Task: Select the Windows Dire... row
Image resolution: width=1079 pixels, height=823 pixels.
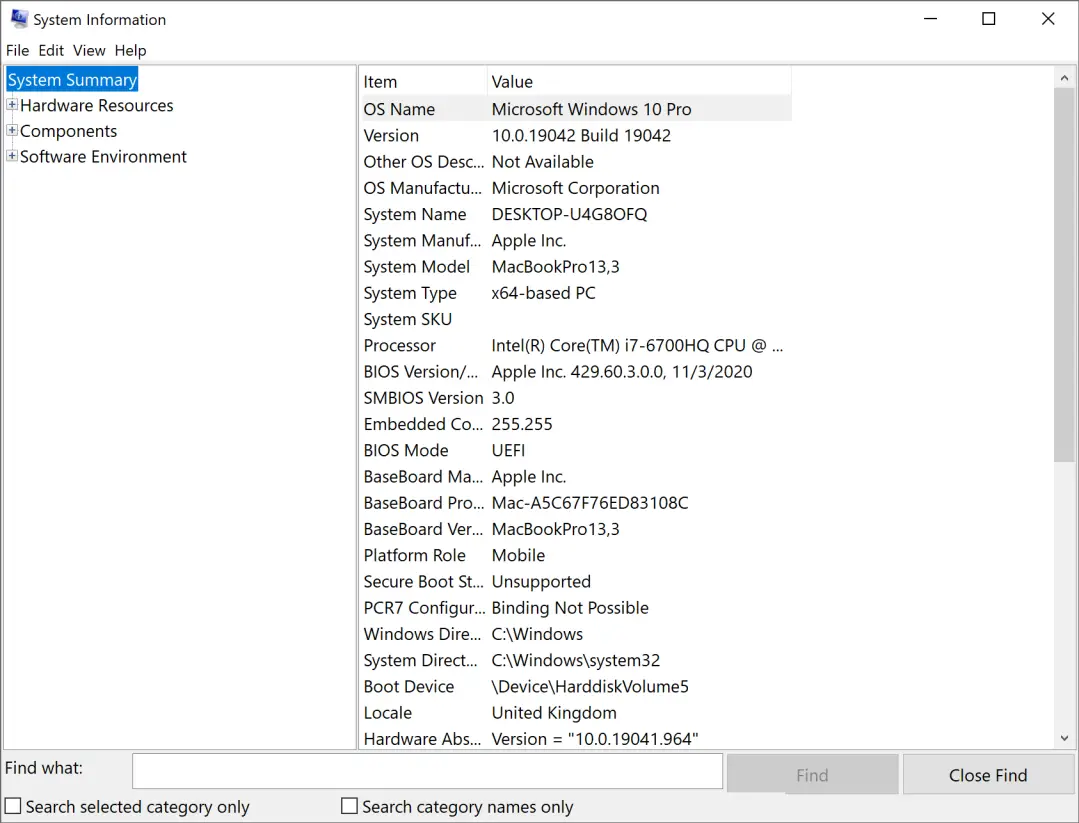Action: coord(576,634)
